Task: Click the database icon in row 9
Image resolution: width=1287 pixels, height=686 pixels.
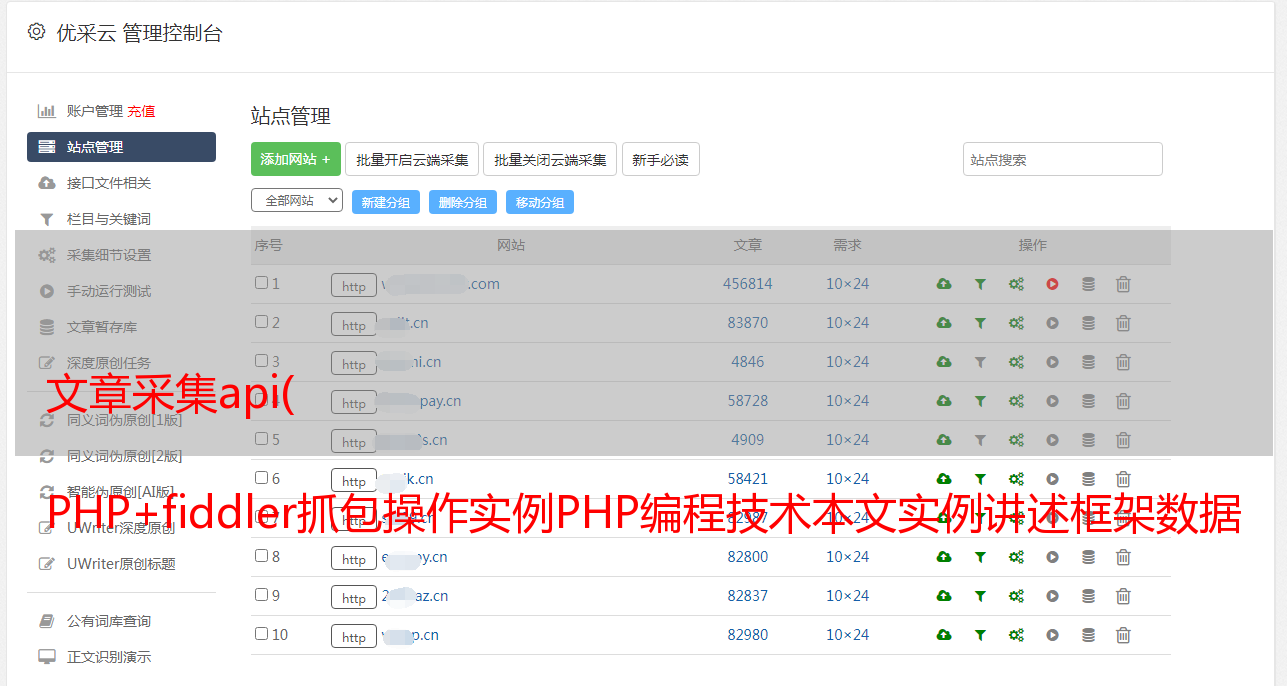Action: [1088, 596]
